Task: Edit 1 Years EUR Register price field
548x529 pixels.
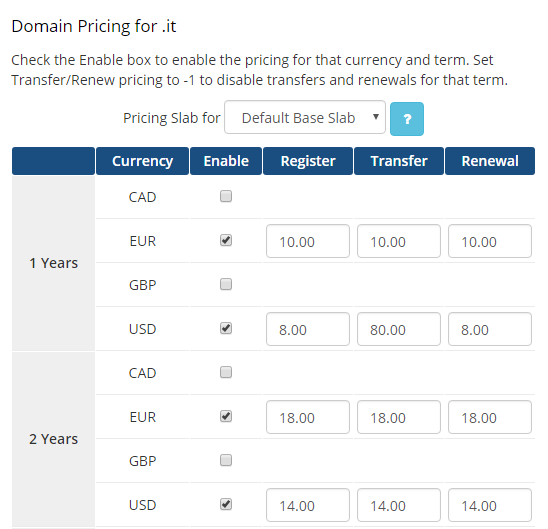Action: pos(308,241)
